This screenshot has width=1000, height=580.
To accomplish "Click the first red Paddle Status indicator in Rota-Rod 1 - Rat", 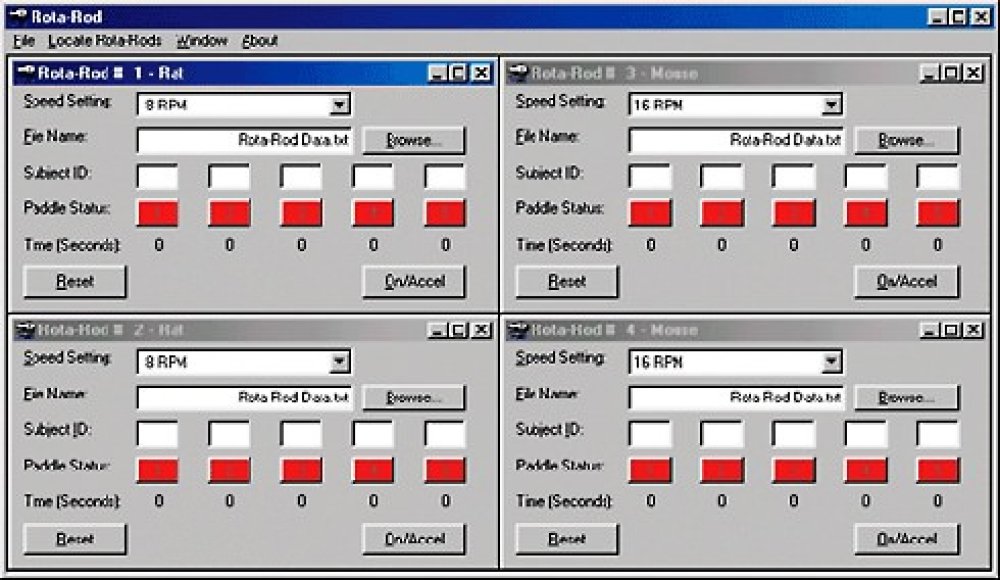I will tap(158, 212).
